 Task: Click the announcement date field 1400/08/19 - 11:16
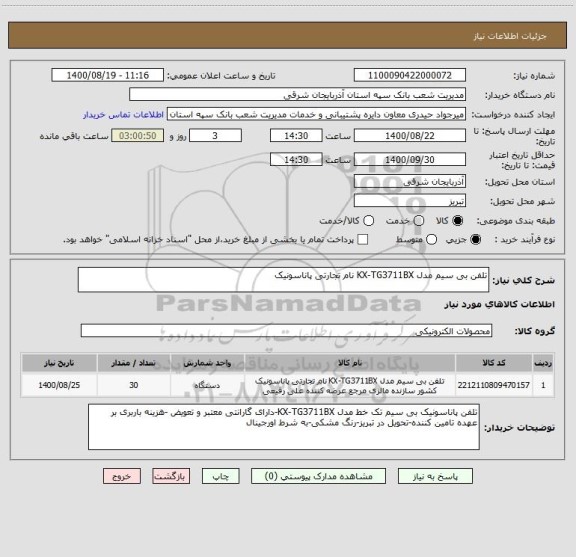click(108, 75)
